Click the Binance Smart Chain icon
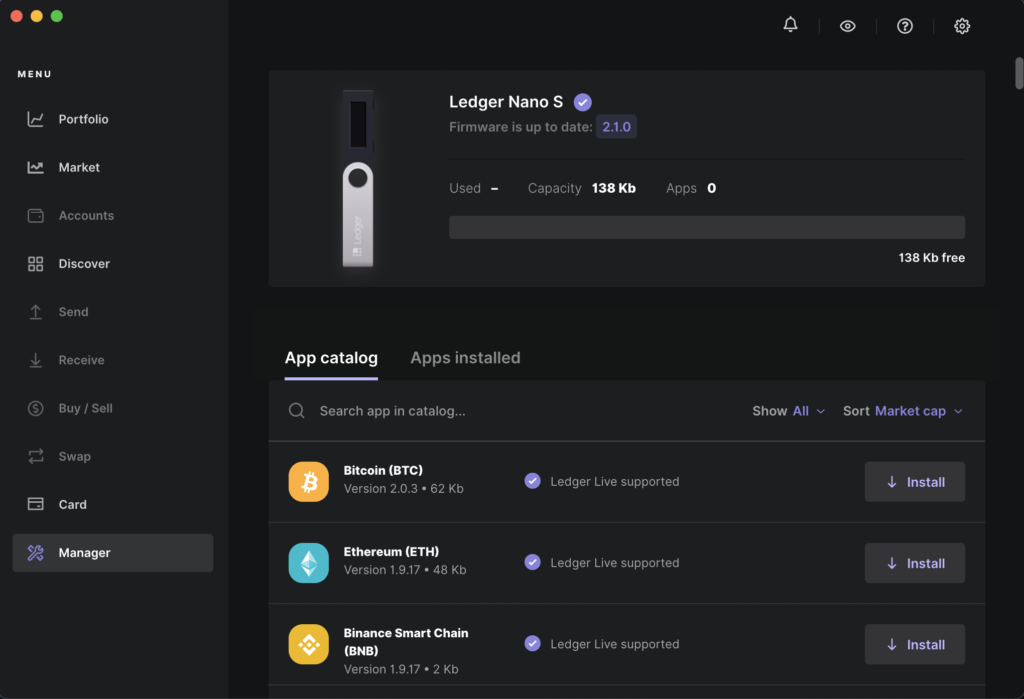This screenshot has width=1024, height=699. tap(308, 644)
